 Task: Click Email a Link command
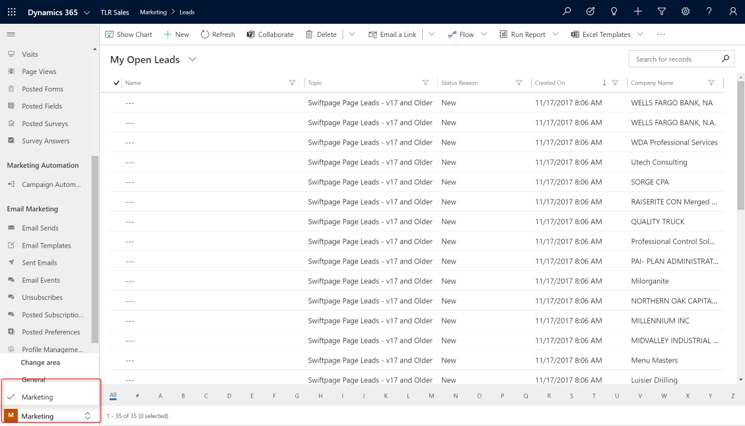coord(392,34)
